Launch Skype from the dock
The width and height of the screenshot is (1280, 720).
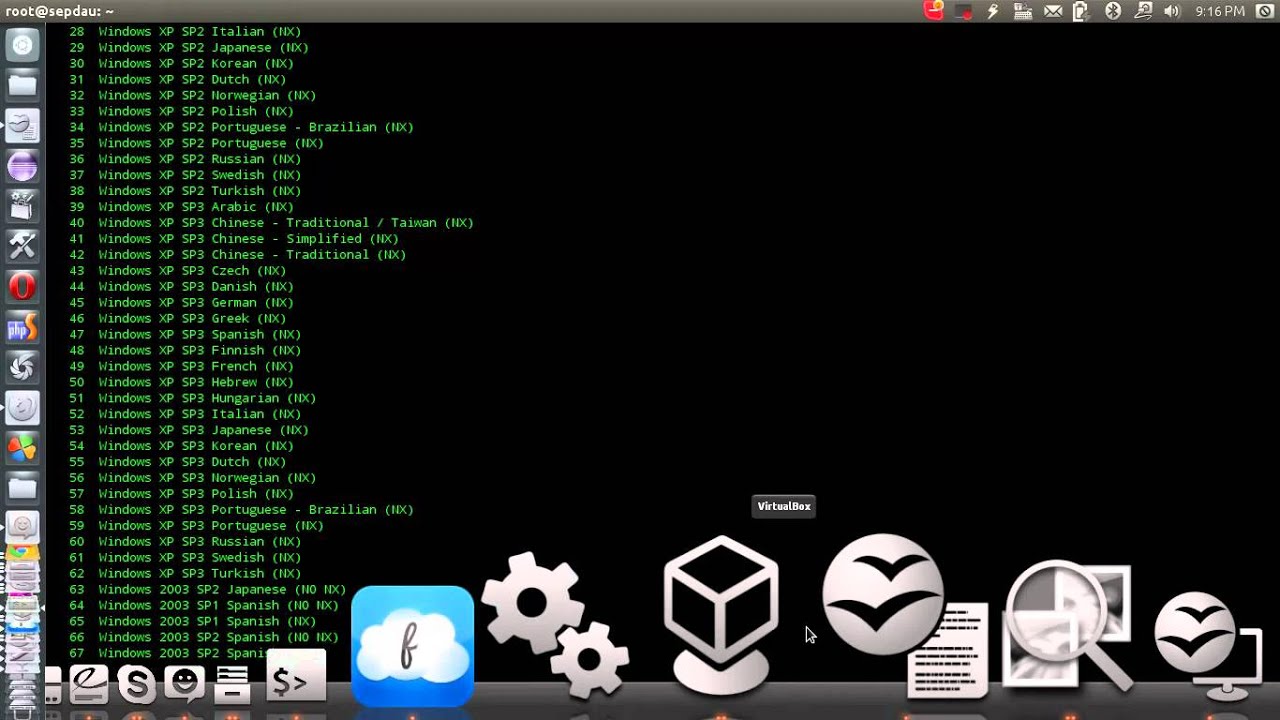[136, 684]
